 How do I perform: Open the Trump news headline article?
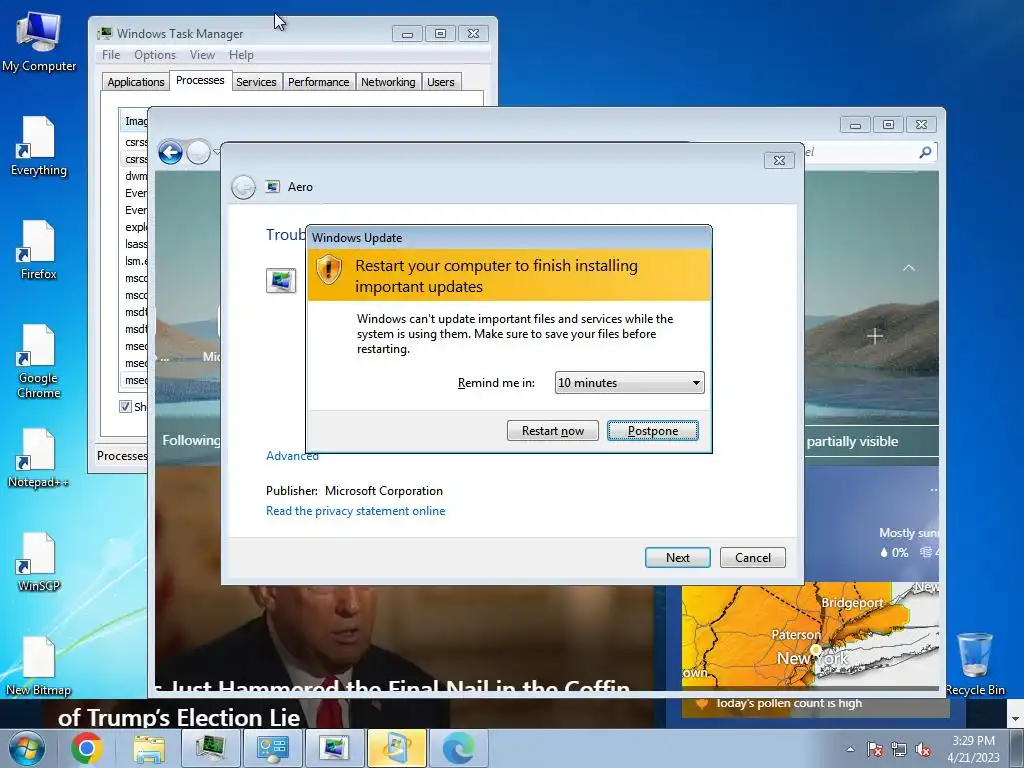point(179,717)
